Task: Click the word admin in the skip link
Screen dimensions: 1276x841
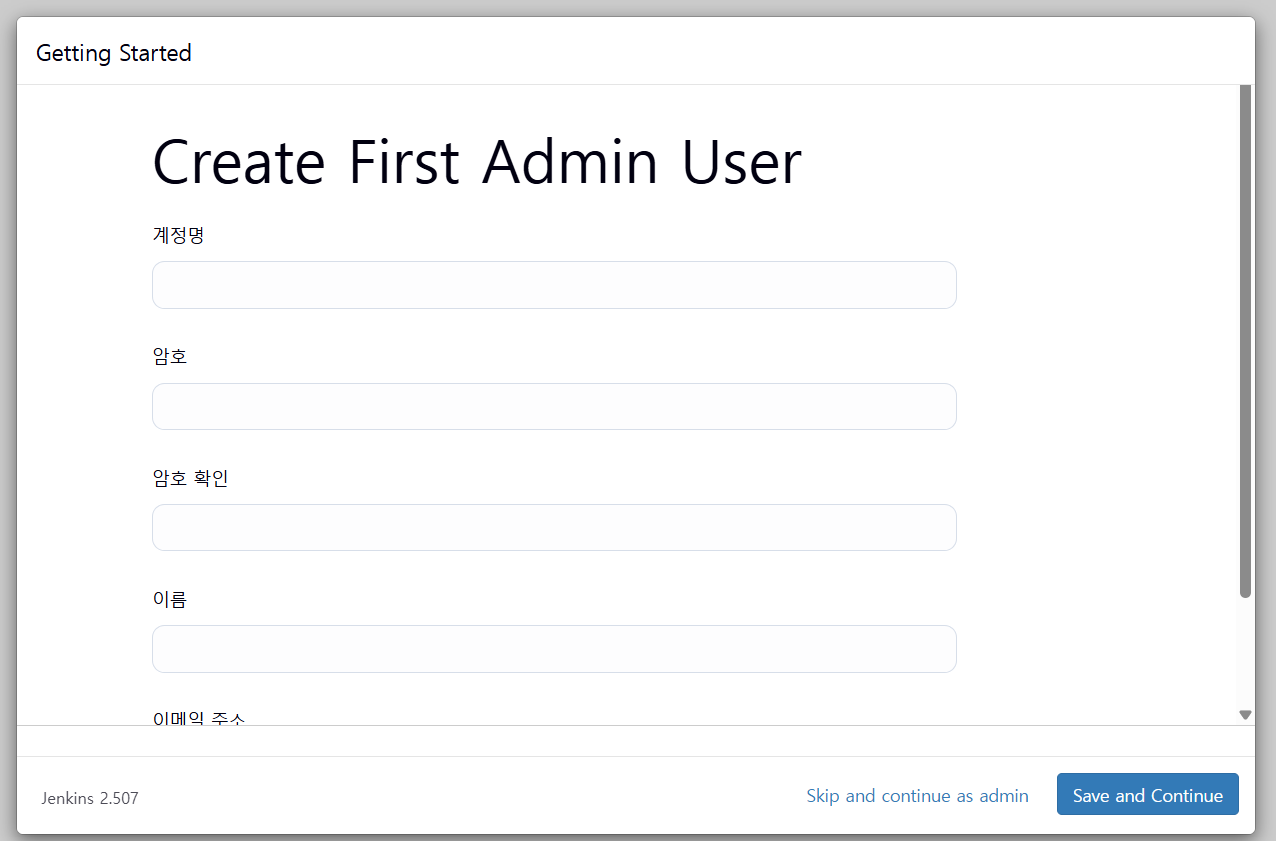Action: pyautogui.click(x=1004, y=796)
